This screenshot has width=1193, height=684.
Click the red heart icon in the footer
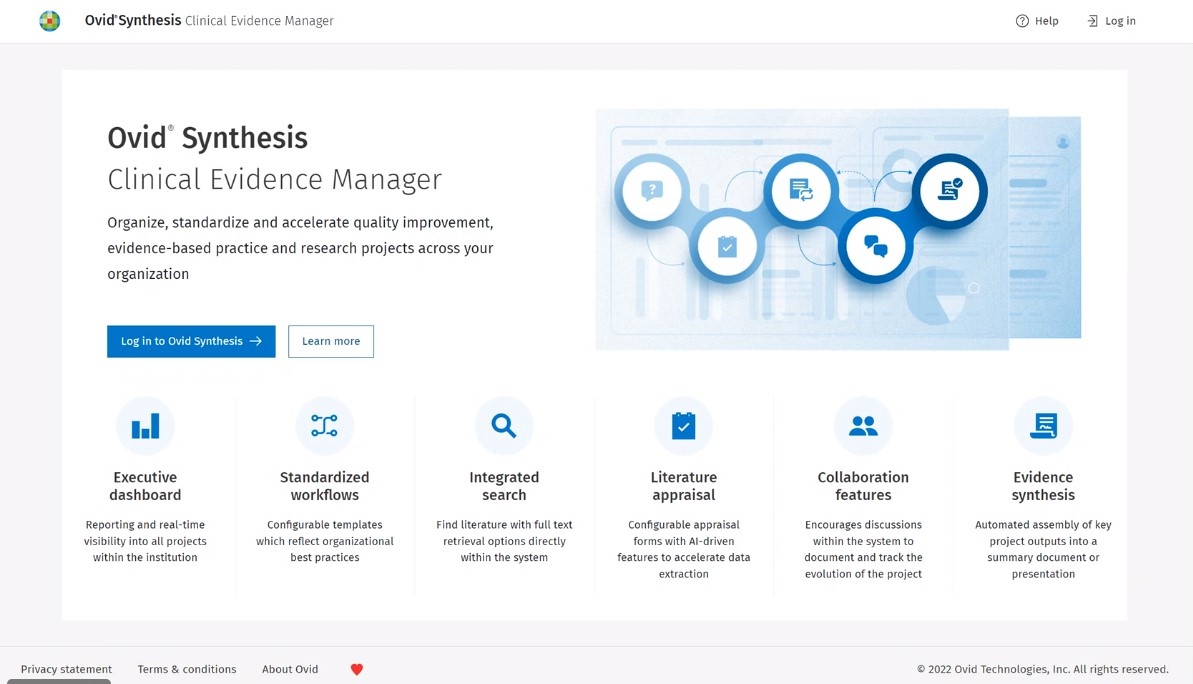tap(356, 669)
